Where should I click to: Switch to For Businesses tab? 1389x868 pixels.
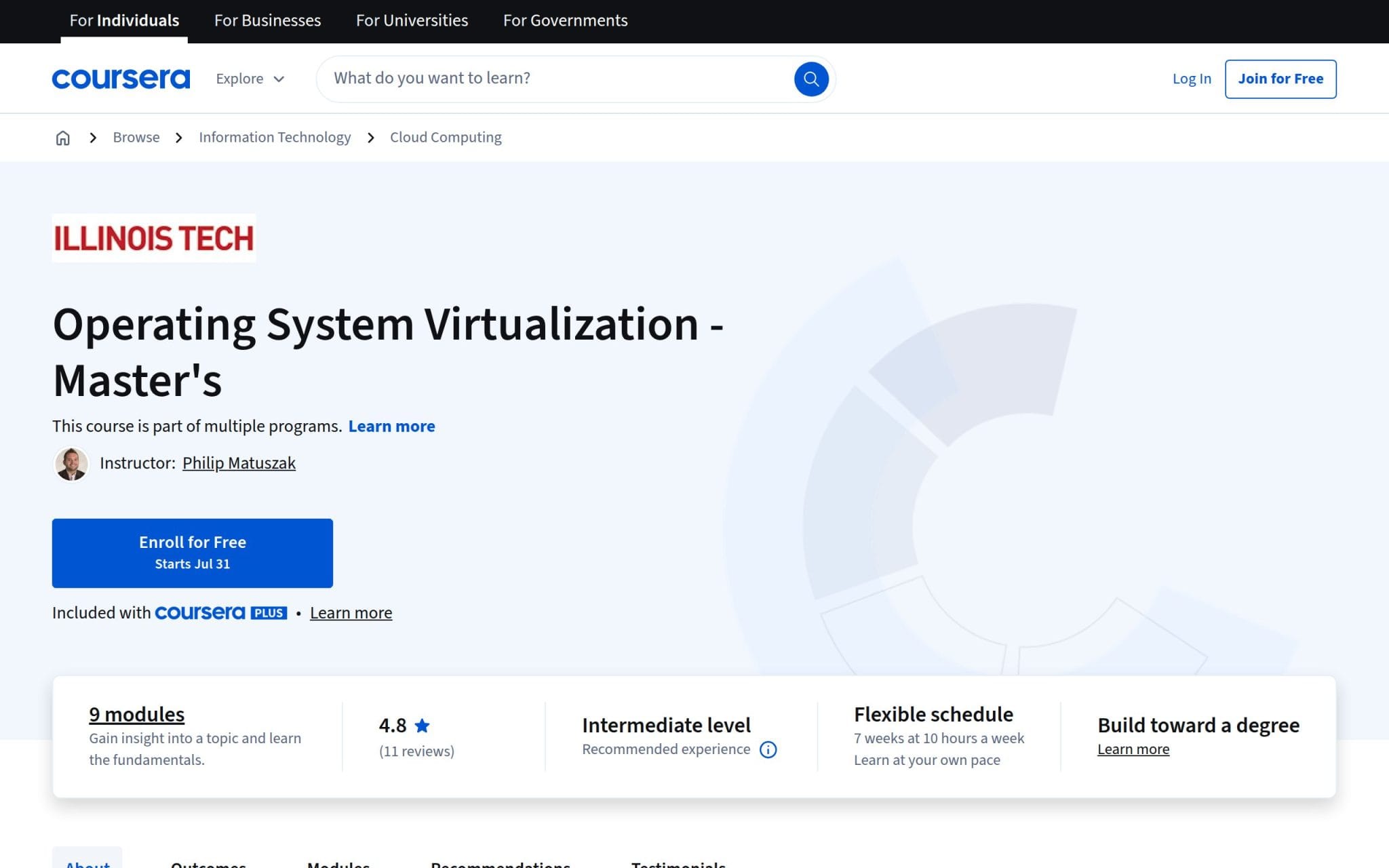[x=267, y=20]
